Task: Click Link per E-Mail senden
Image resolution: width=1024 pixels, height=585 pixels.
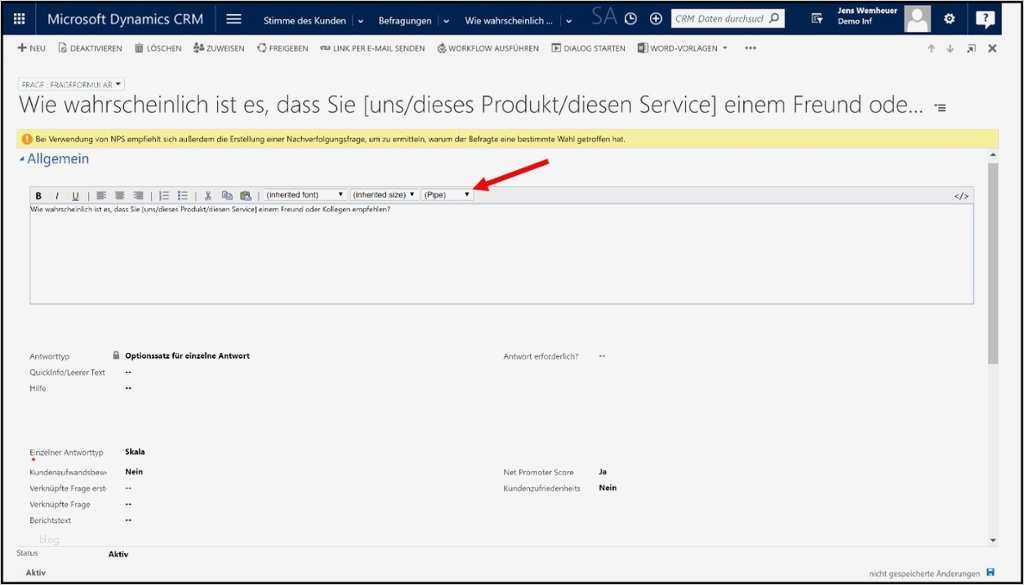Action: [x=372, y=48]
